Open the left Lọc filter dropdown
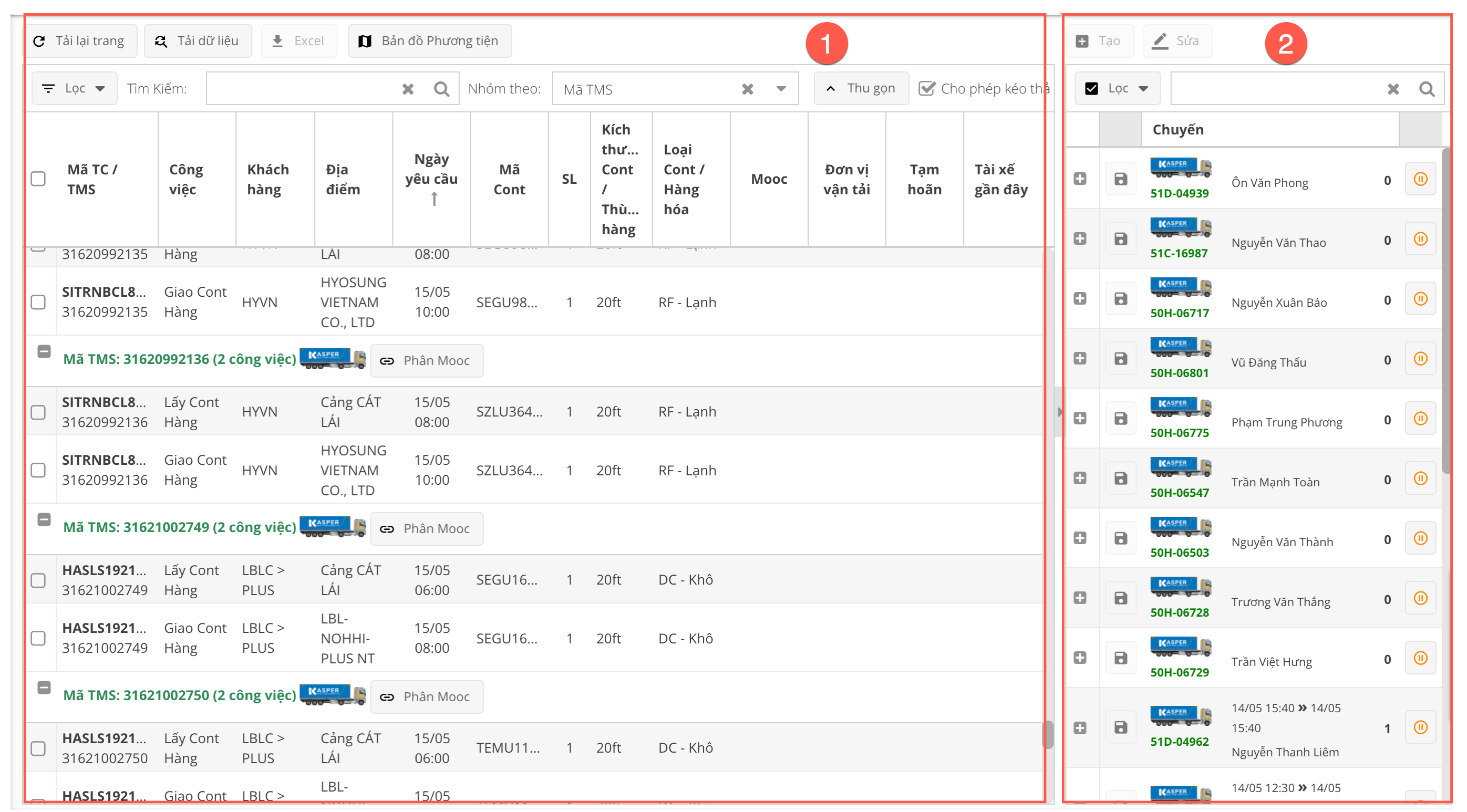Screen dimensions: 1467x812 point(74,88)
